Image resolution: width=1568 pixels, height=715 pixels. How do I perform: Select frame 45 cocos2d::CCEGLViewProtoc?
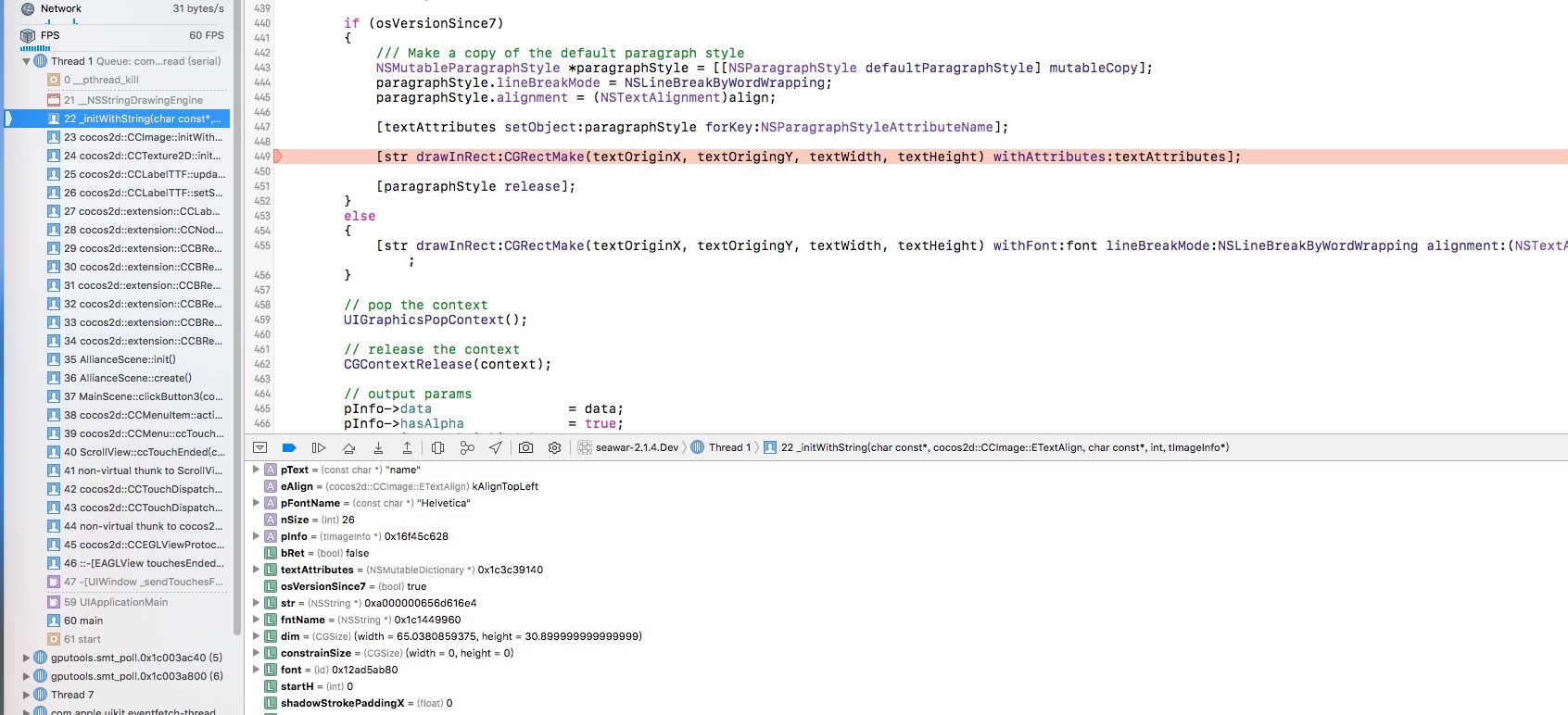tap(117, 545)
